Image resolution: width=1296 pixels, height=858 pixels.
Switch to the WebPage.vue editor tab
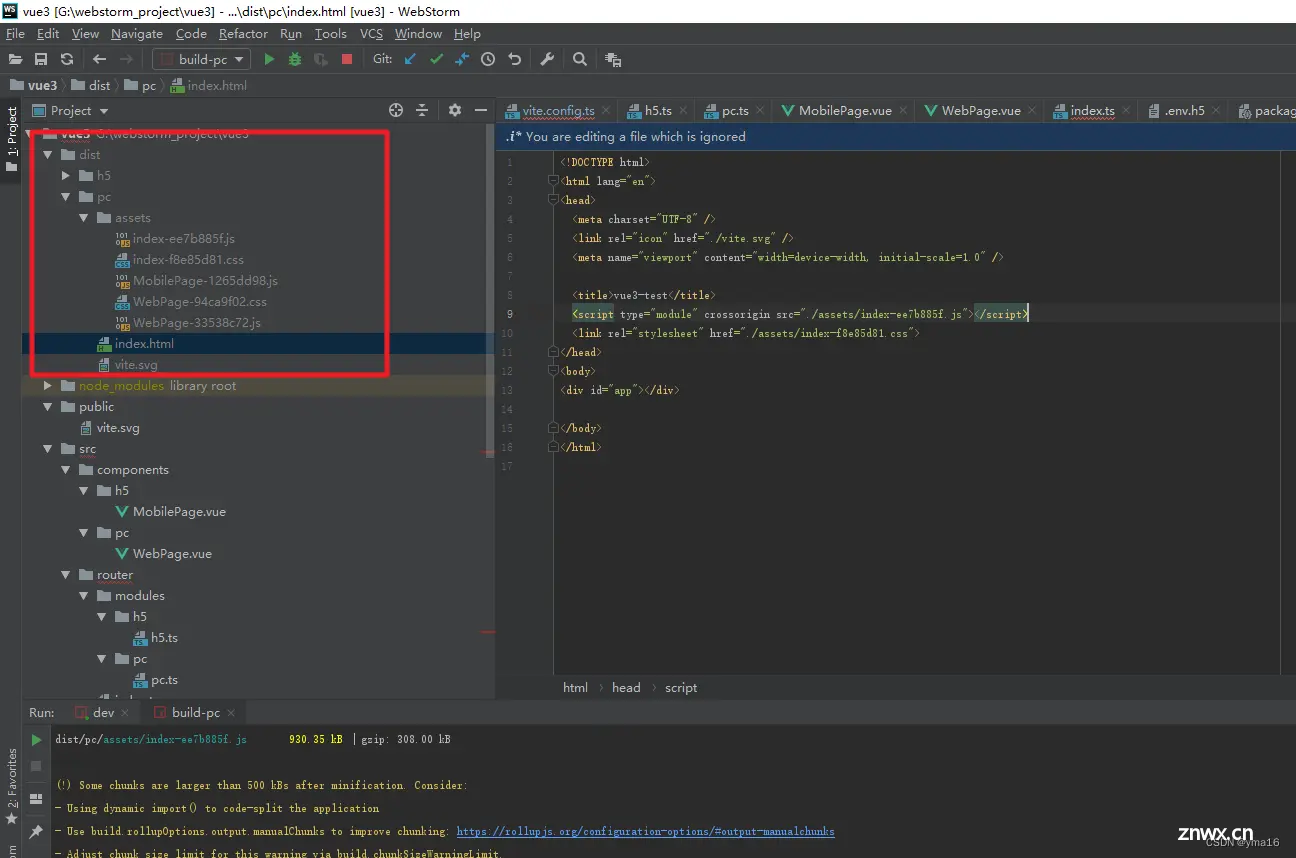pyautogui.click(x=981, y=111)
